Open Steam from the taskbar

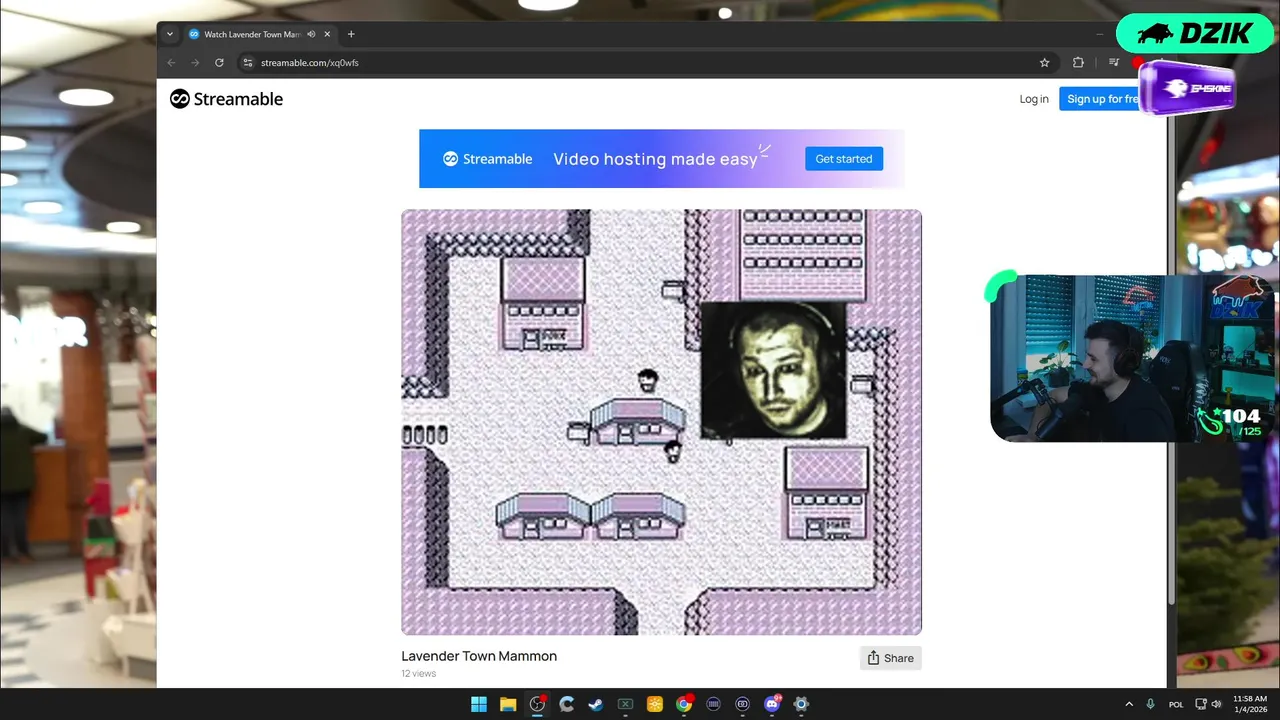pyautogui.click(x=596, y=704)
